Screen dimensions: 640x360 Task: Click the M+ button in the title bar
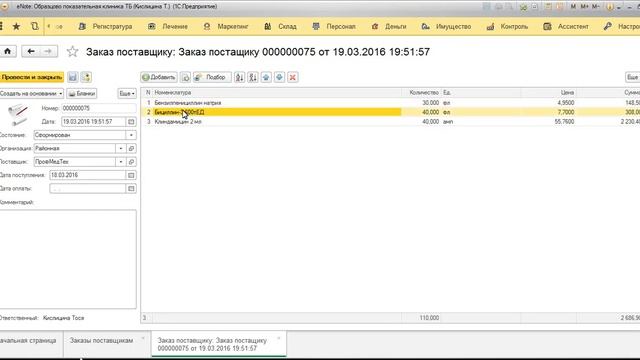584,7
